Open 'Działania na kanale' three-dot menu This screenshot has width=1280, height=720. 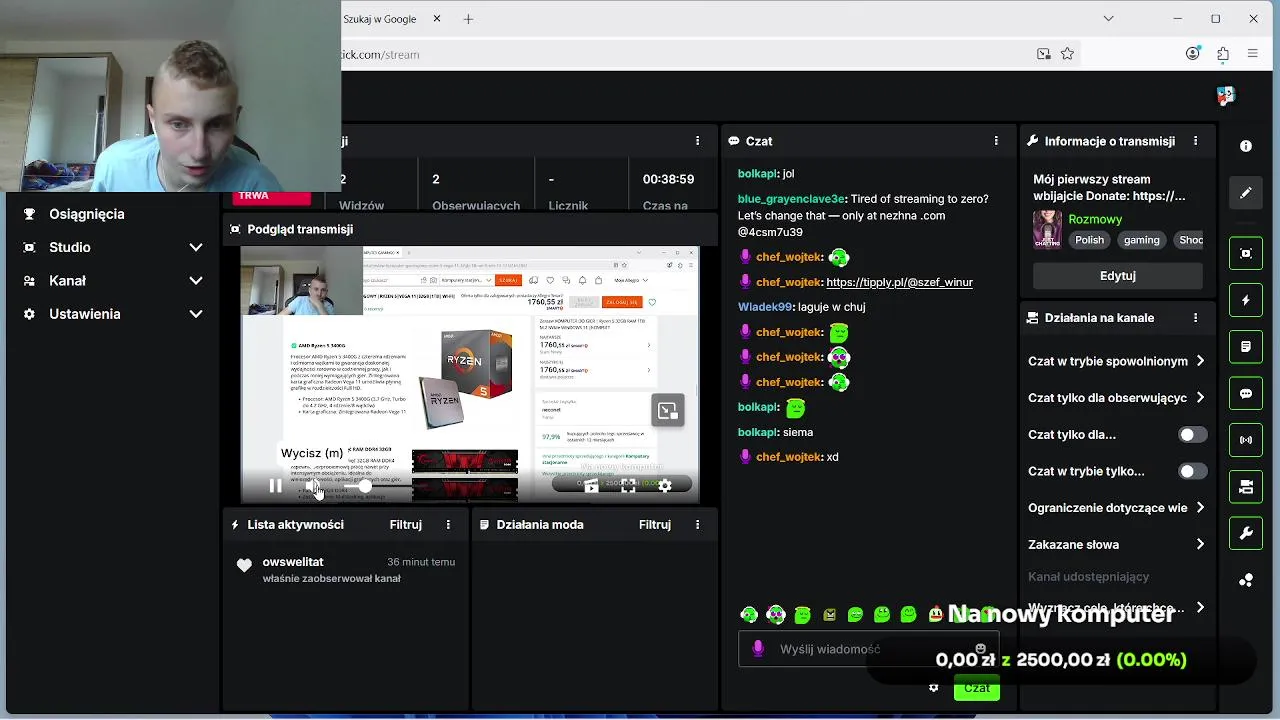(1195, 318)
